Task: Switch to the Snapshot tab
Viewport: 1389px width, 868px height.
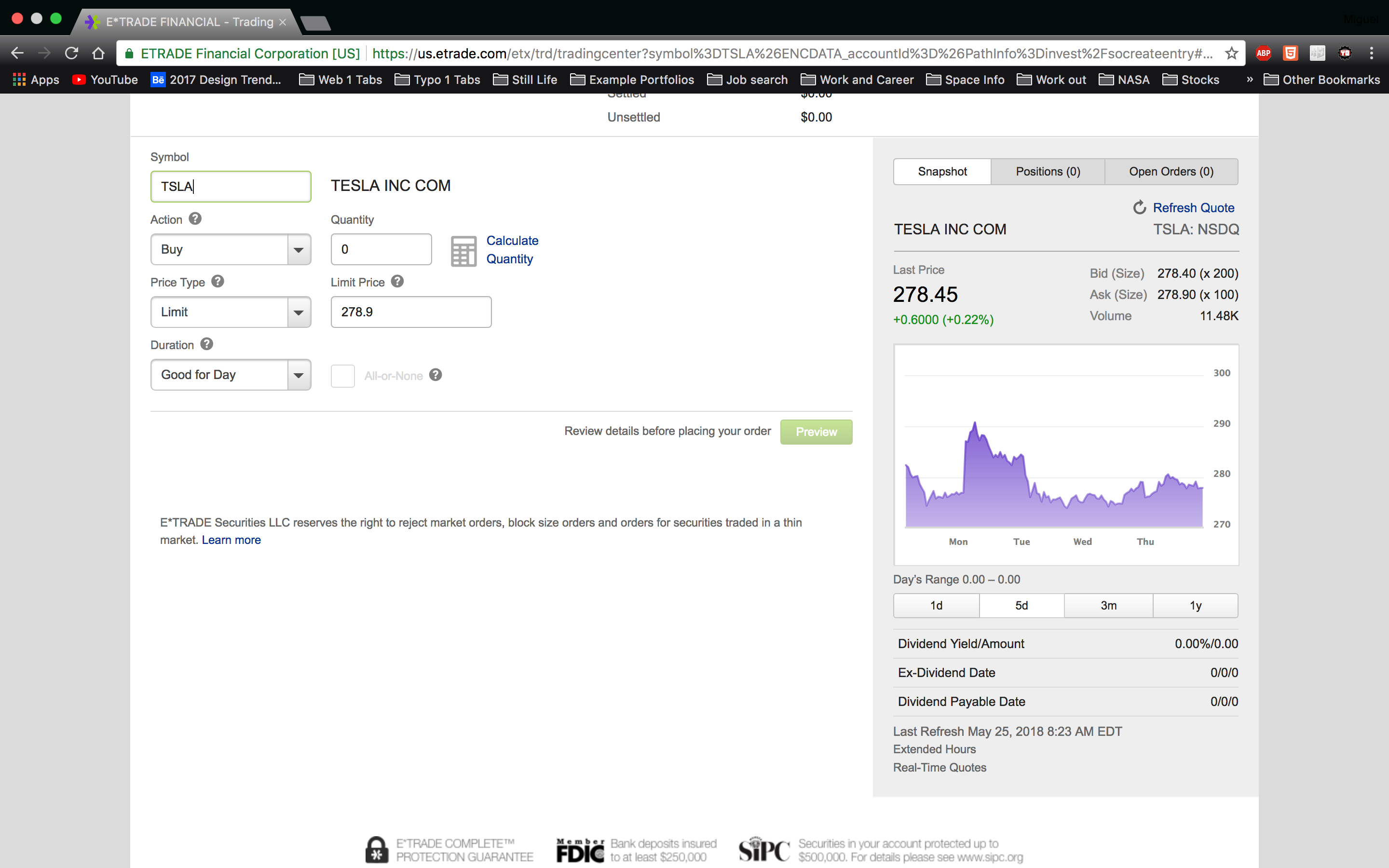Action: tap(942, 172)
